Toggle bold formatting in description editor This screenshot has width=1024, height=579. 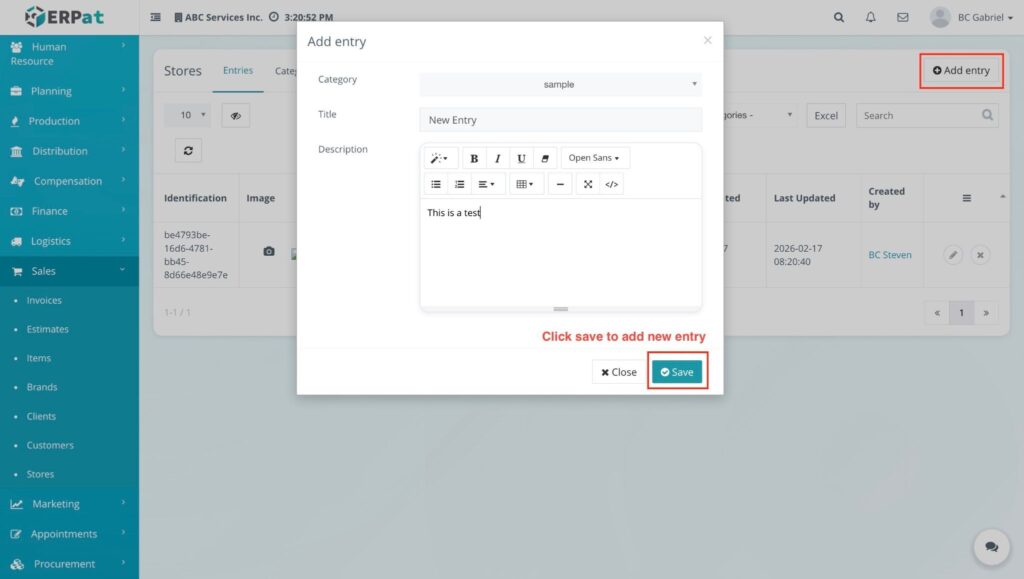(474, 158)
